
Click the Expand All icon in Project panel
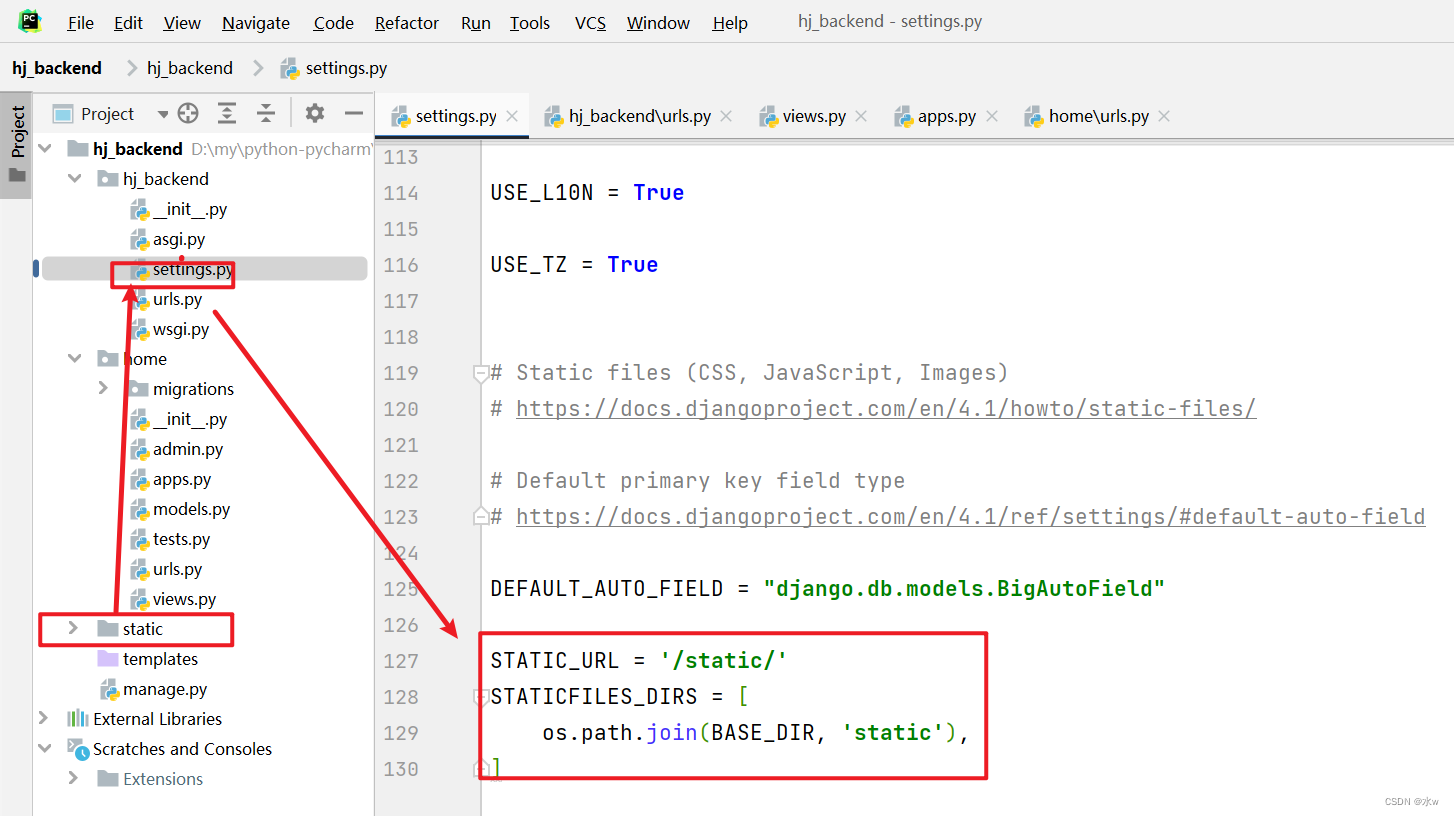point(227,113)
